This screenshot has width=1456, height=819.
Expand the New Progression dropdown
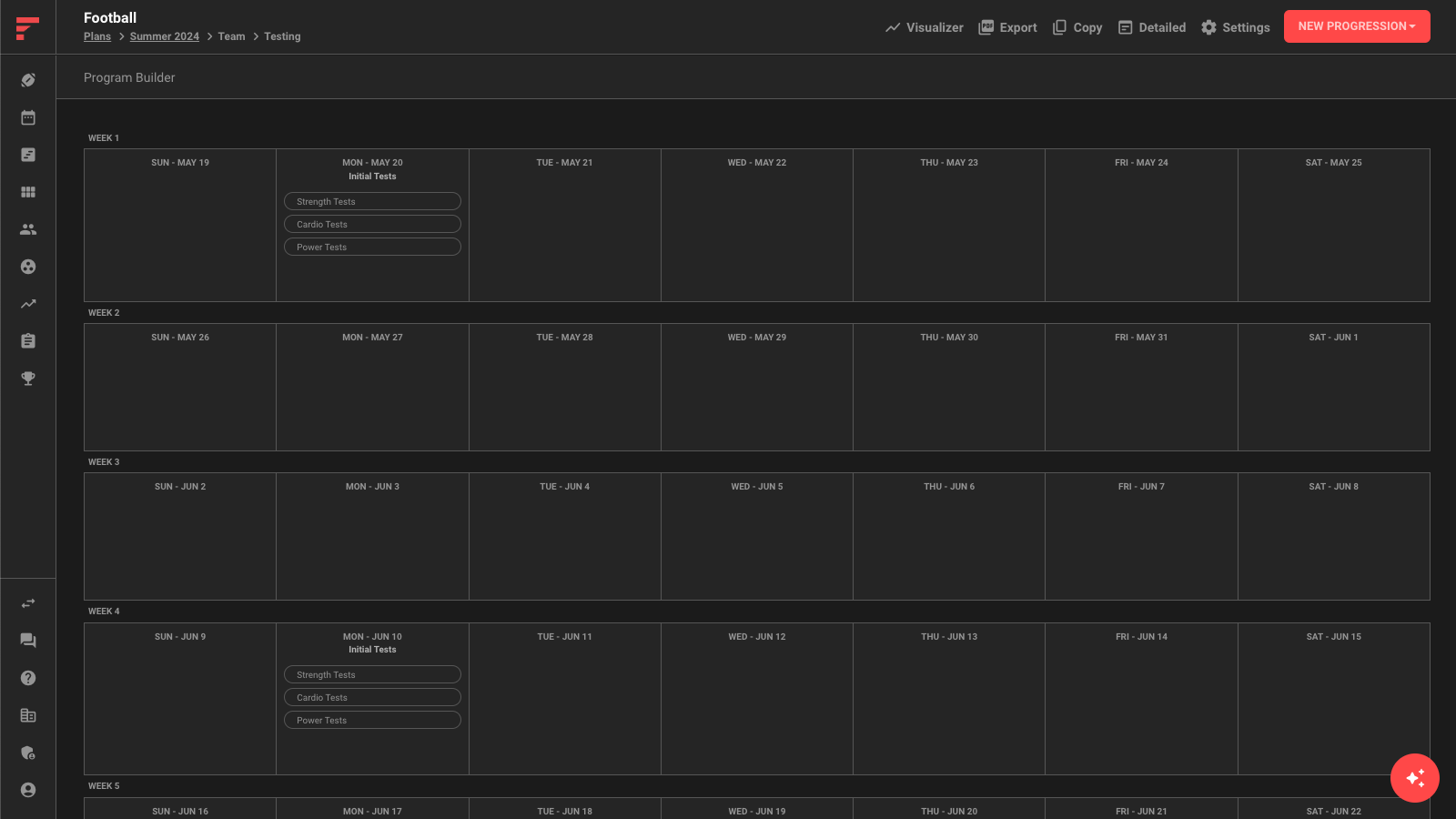click(x=1356, y=26)
